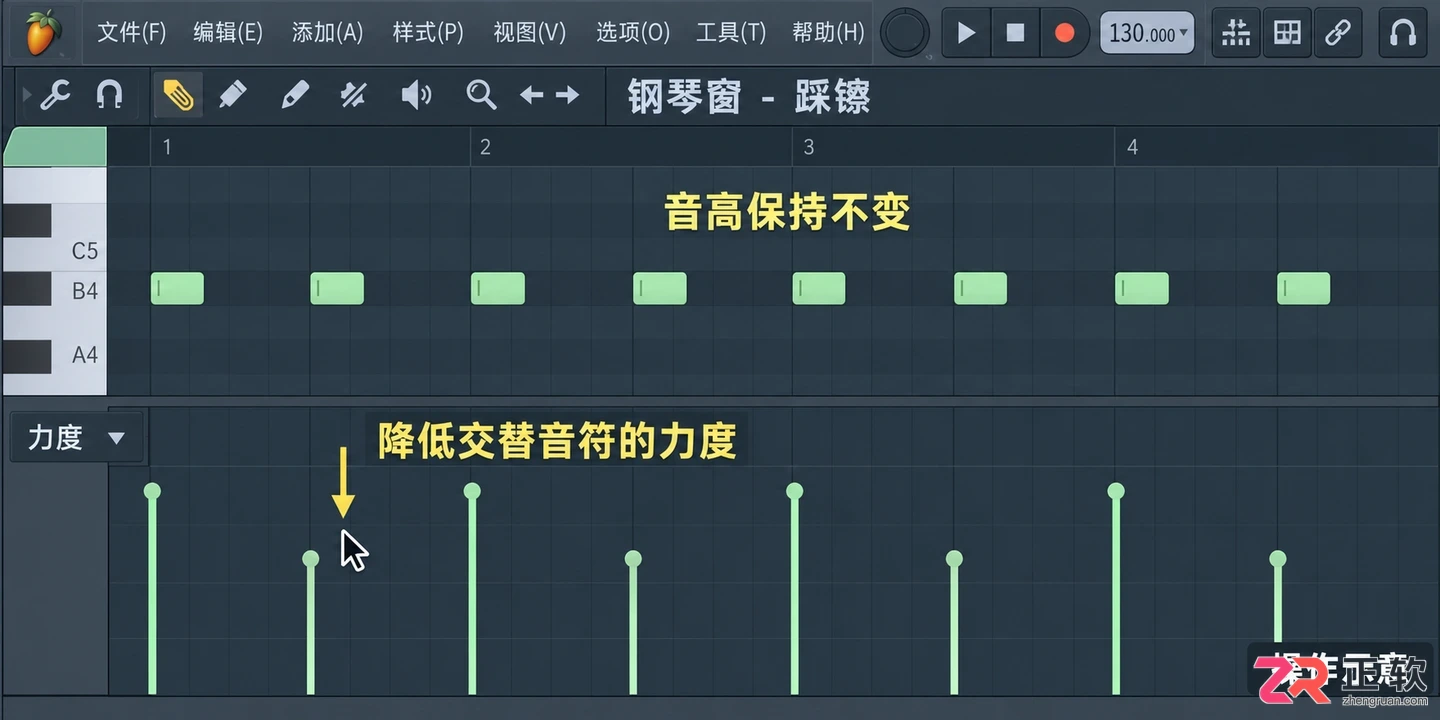Screen dimensions: 1440x720
Task: Open the wrench tools icon
Action: tap(55, 96)
